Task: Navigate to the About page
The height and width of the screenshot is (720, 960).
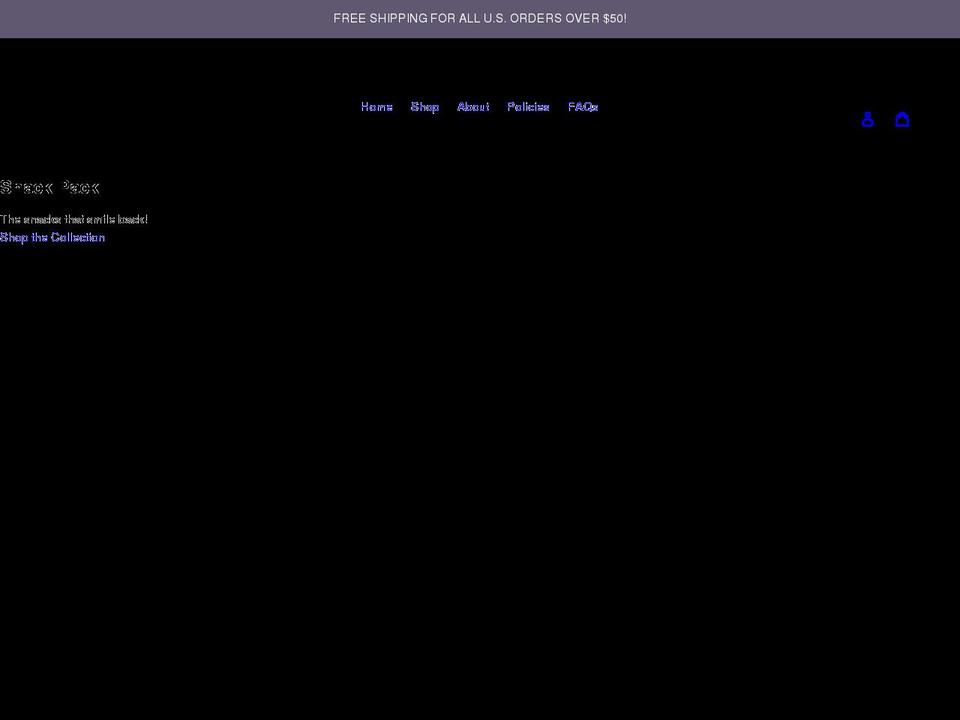Action: (x=473, y=106)
